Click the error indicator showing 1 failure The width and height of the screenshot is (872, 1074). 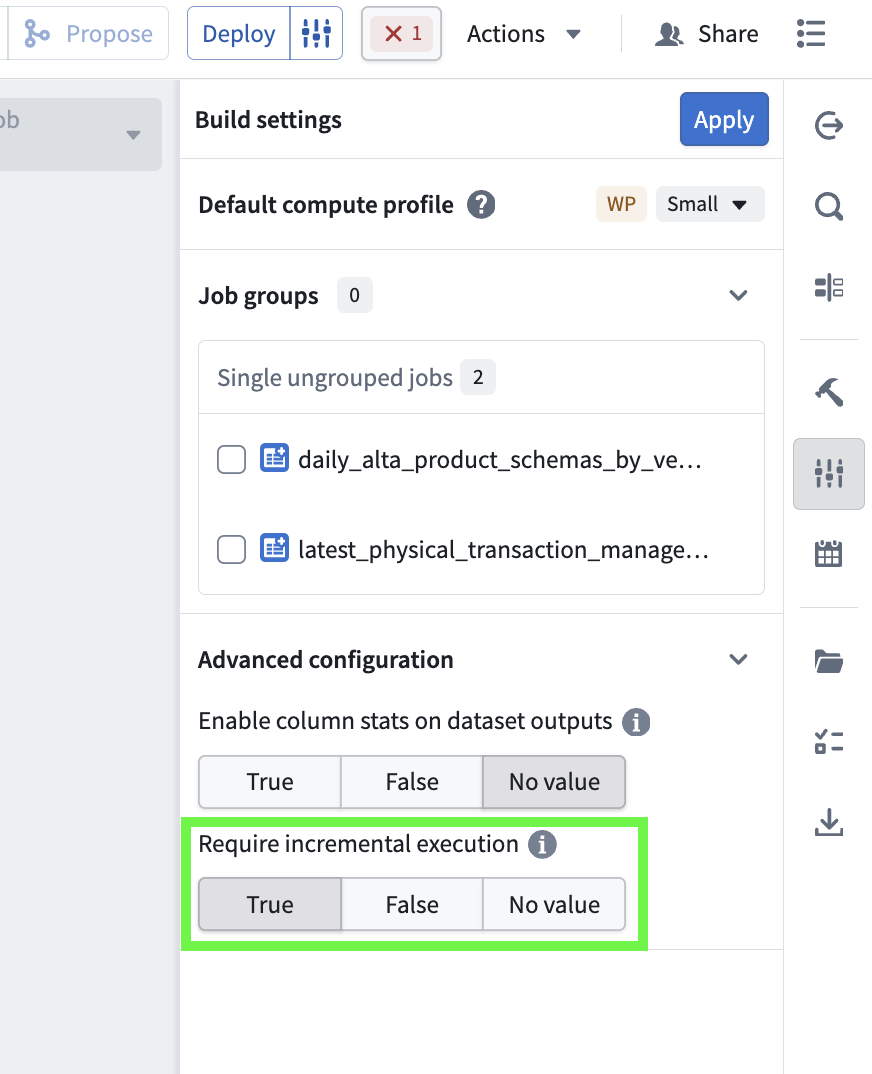(401, 33)
